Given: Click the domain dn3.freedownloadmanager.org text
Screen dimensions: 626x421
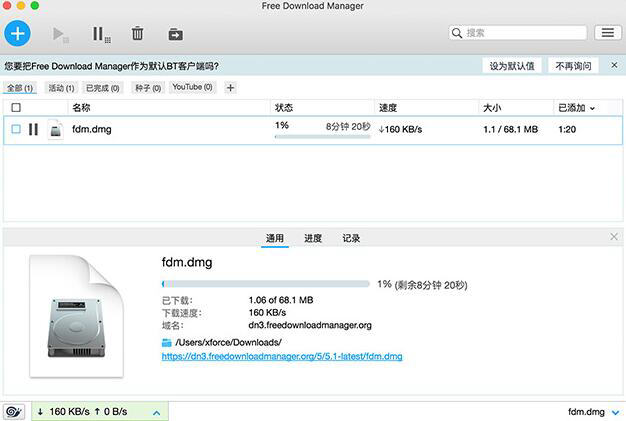Looking at the screenshot, I should click(310, 325).
